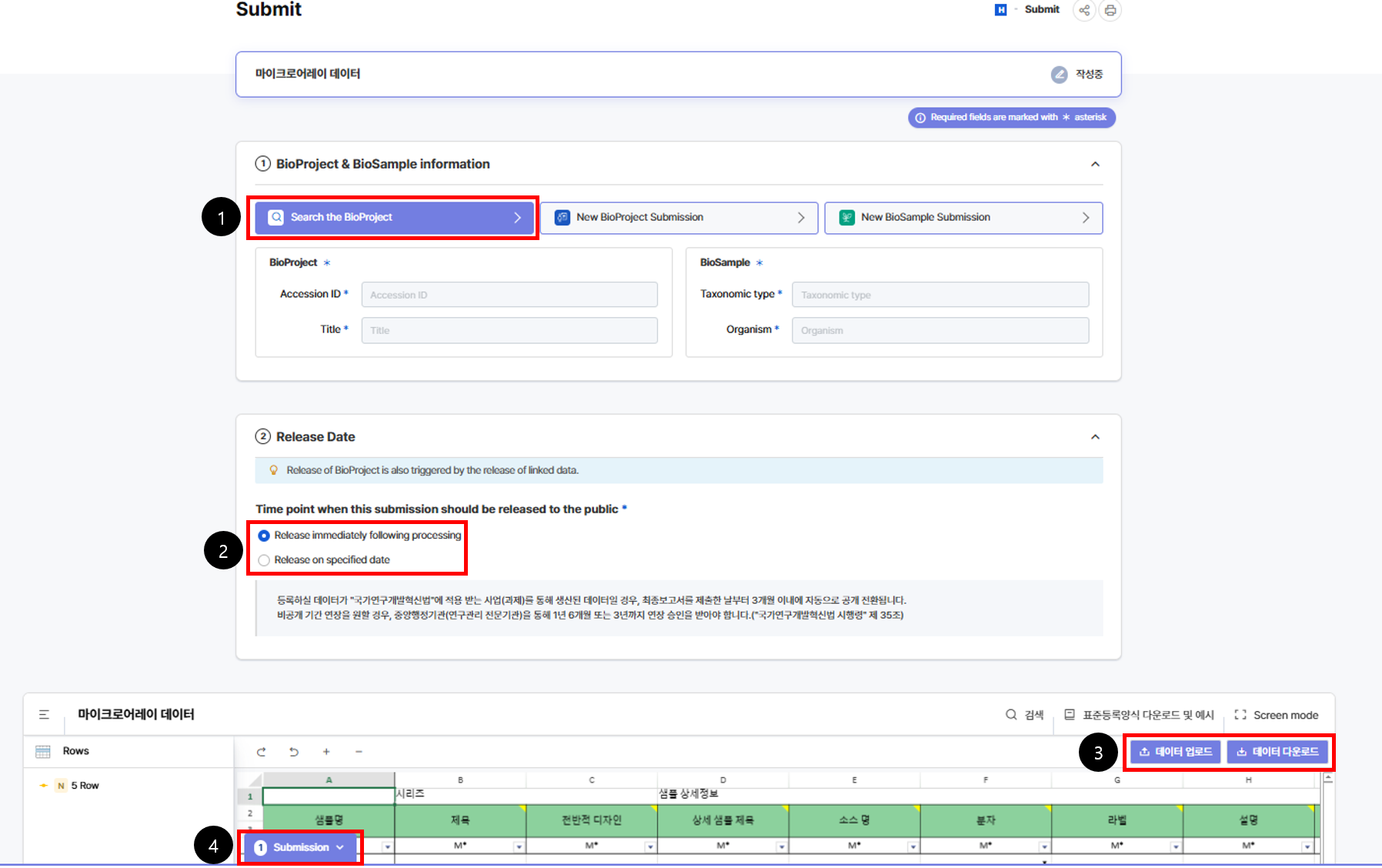Click the redo arrow in the spreadsheet toolbar
Image resolution: width=1382 pixels, height=868 pixels.
(x=262, y=752)
